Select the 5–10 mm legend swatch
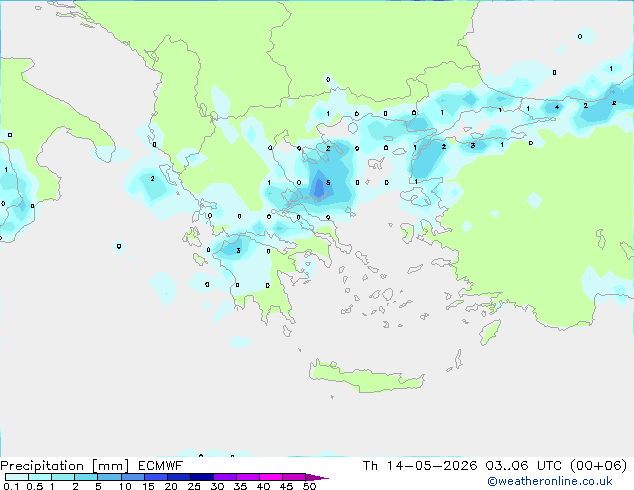The width and height of the screenshot is (634, 490). [x=109, y=477]
